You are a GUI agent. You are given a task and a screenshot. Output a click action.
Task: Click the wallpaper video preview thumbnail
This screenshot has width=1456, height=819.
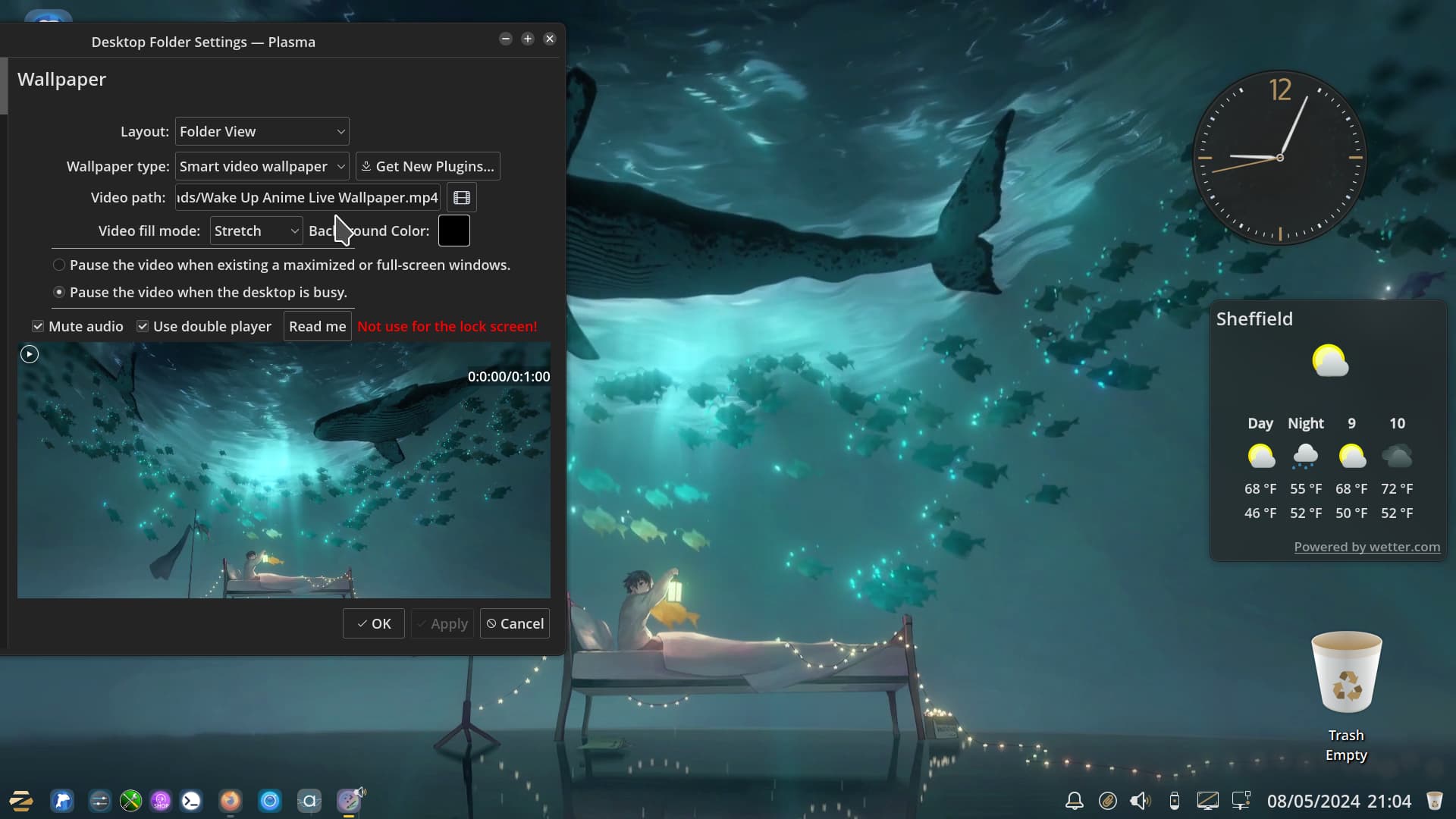(284, 470)
